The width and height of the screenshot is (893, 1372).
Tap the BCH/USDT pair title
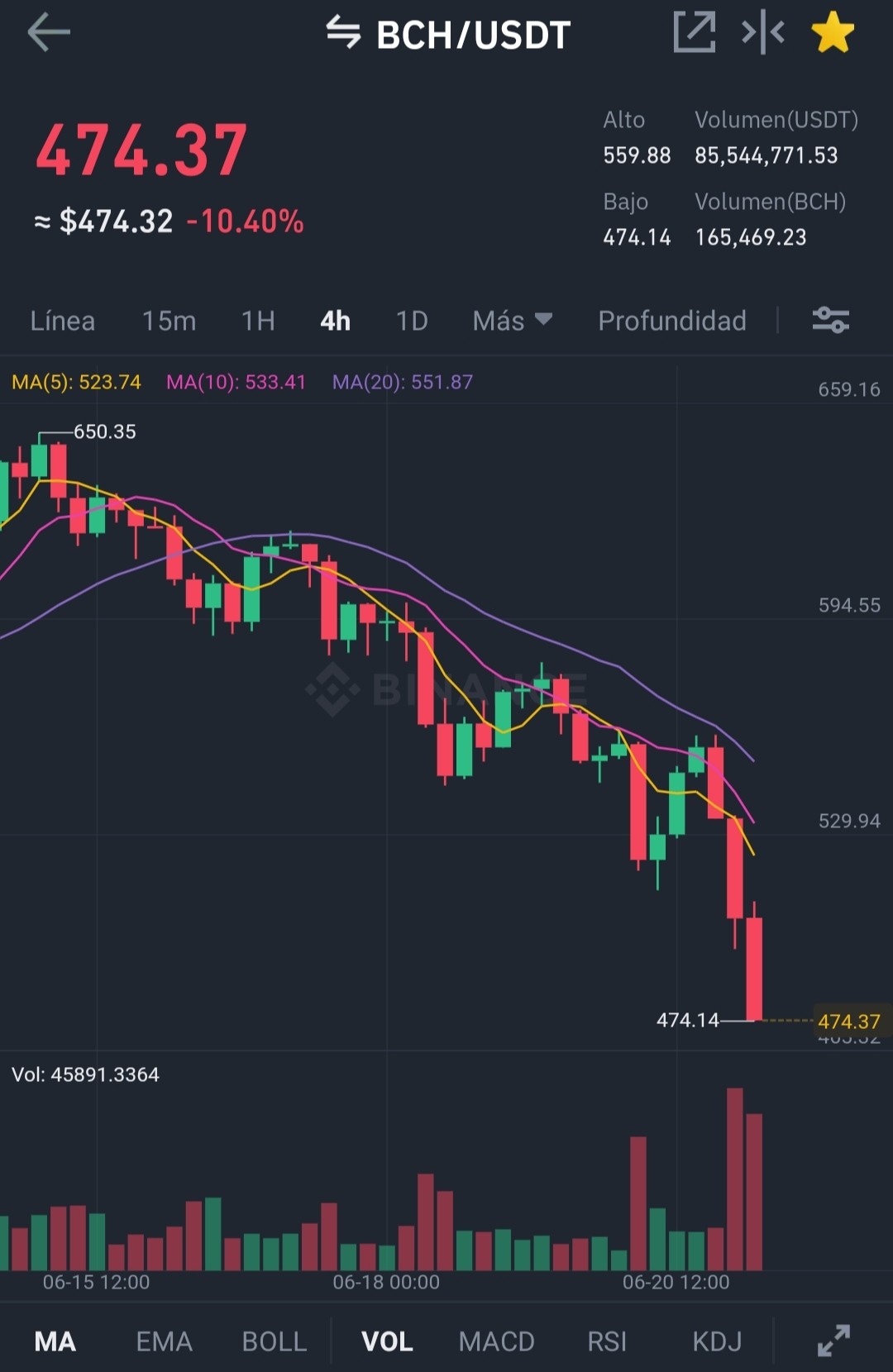(x=474, y=35)
